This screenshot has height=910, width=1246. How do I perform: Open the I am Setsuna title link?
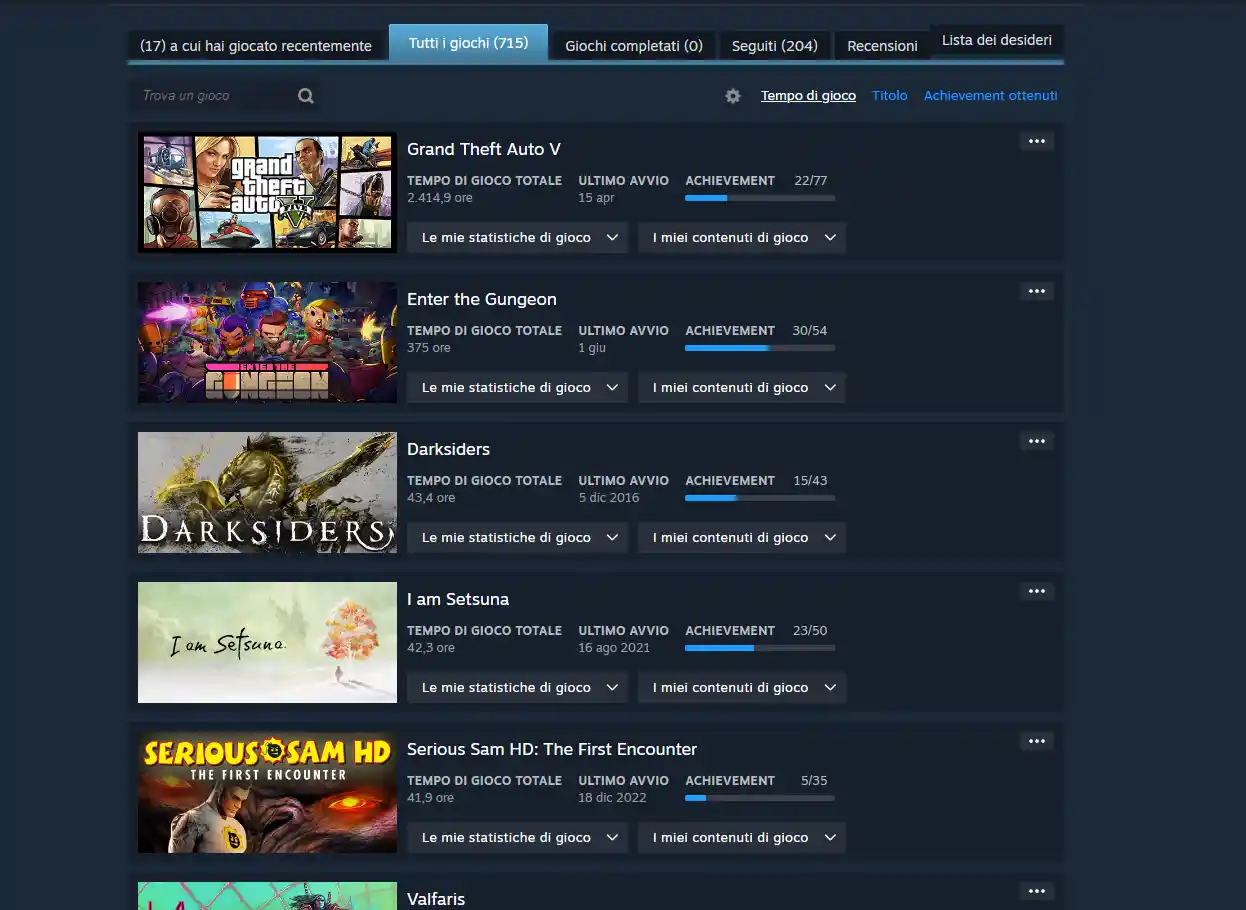pos(458,599)
